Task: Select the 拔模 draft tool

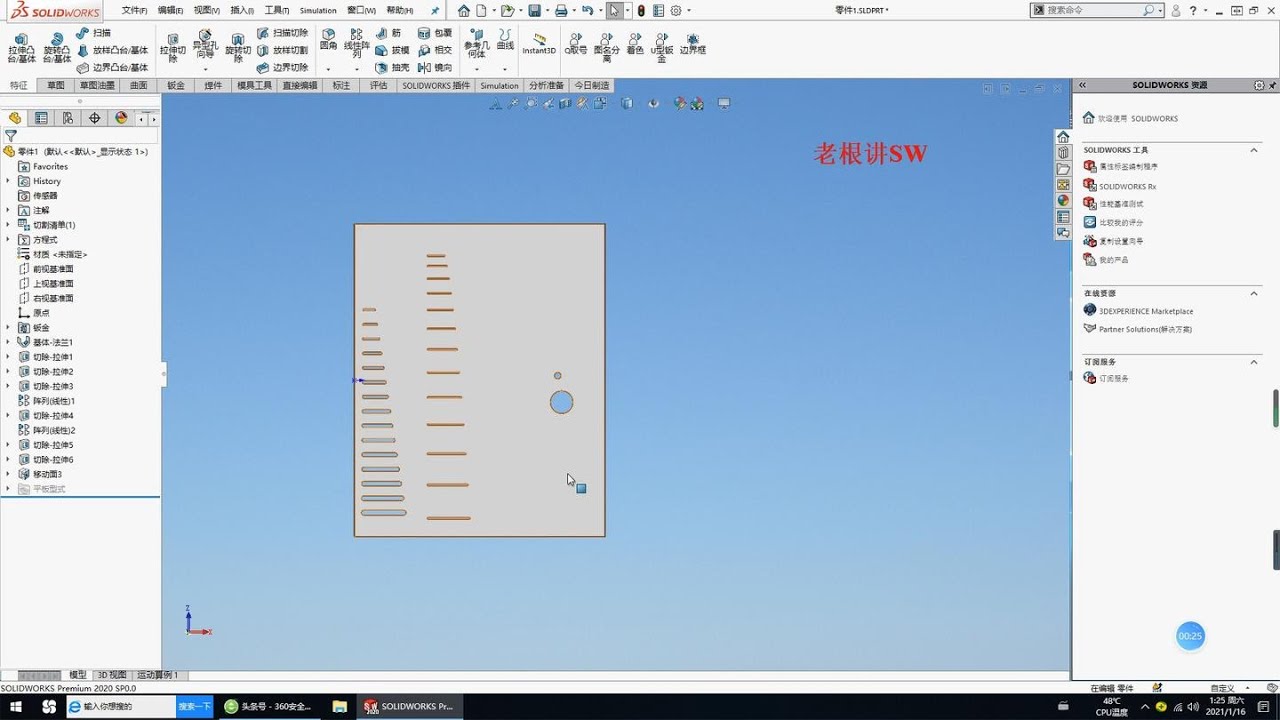Action: pos(392,50)
